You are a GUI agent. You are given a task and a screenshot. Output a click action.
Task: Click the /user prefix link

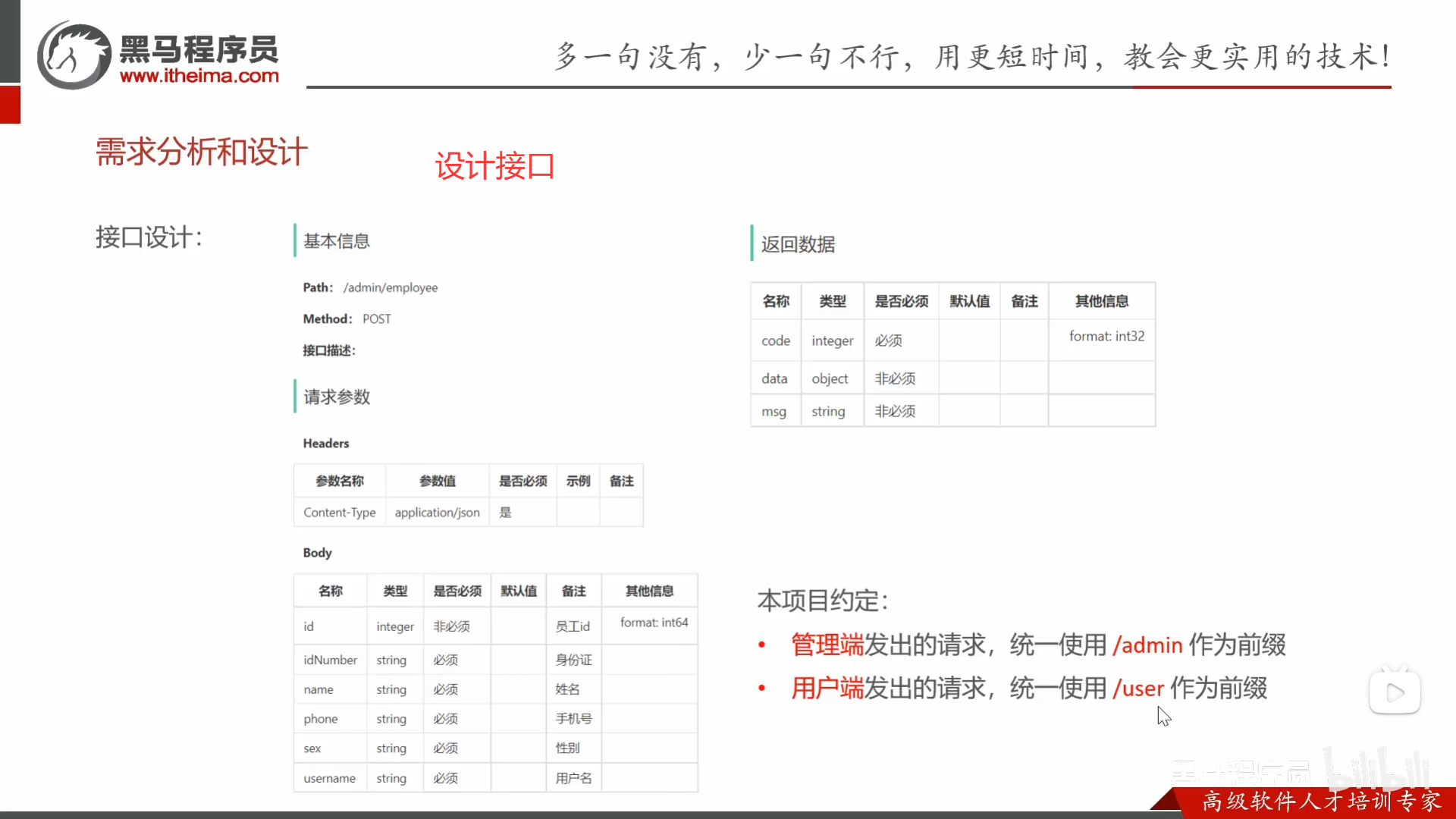1137,689
